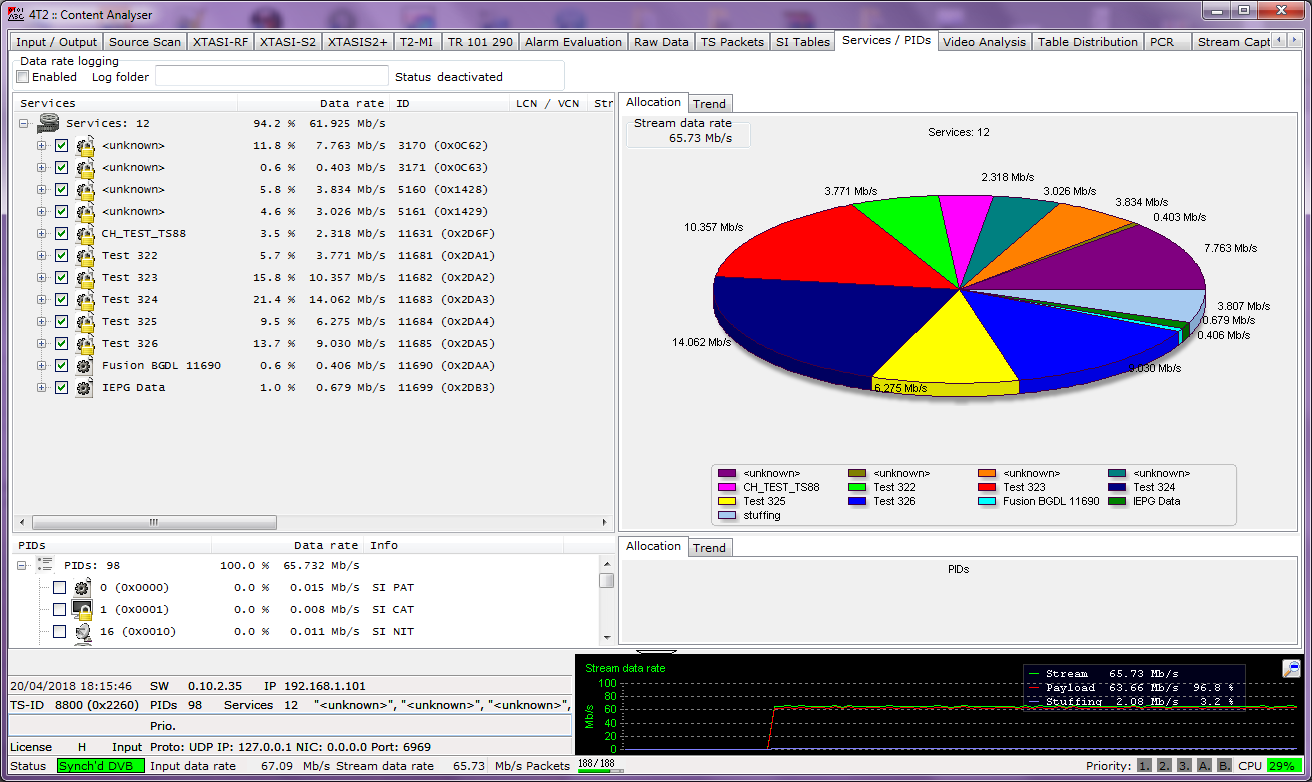Switch to the TR 101 290 tab
This screenshot has height=782, width=1312.
click(x=480, y=42)
